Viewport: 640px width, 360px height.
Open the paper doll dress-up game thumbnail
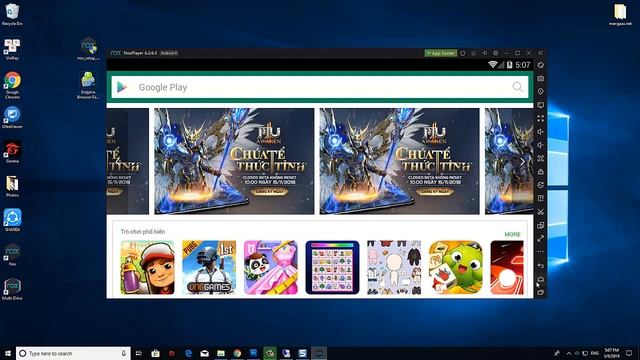click(394, 267)
